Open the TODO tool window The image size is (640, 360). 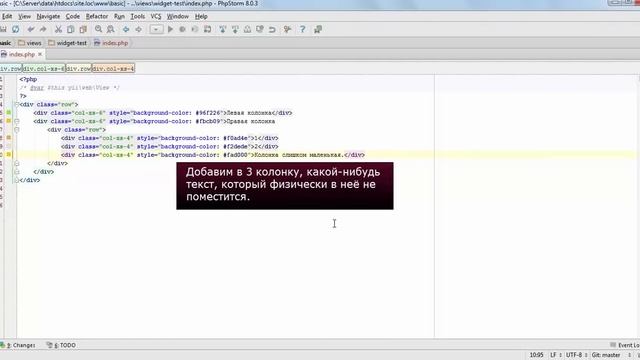[61, 345]
